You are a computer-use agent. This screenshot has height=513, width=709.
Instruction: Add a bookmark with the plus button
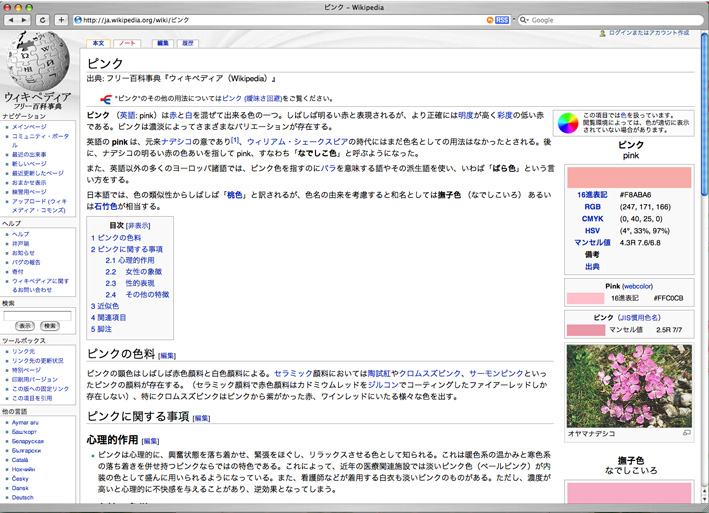click(61, 20)
